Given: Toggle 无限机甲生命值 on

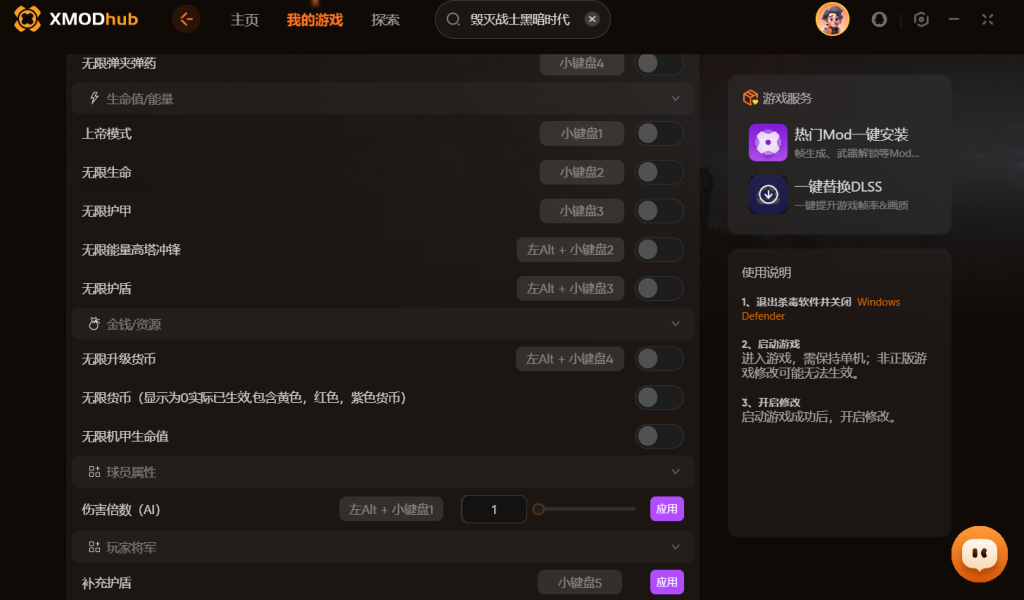Looking at the screenshot, I should [x=659, y=436].
